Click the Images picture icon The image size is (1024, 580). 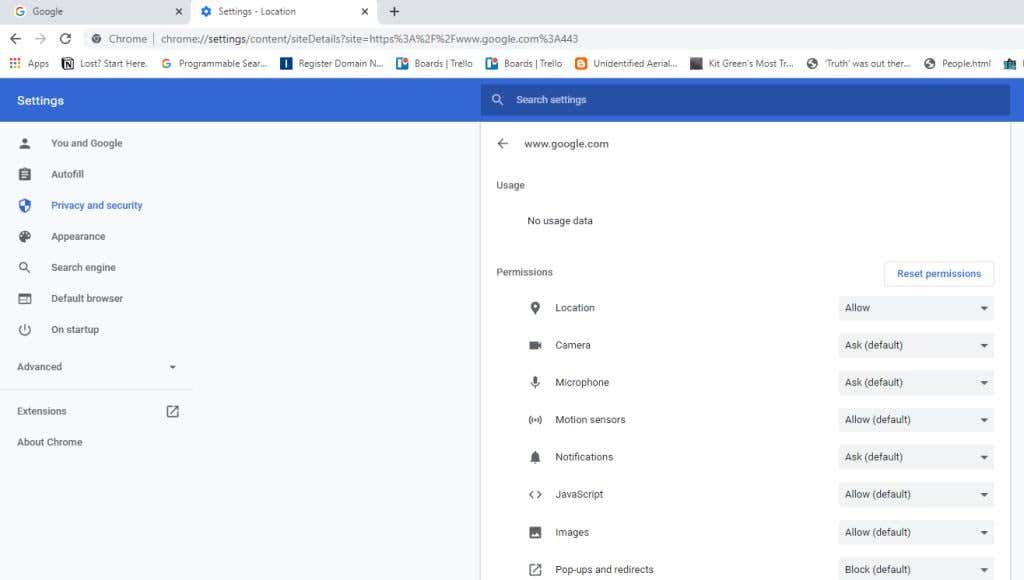pos(535,532)
